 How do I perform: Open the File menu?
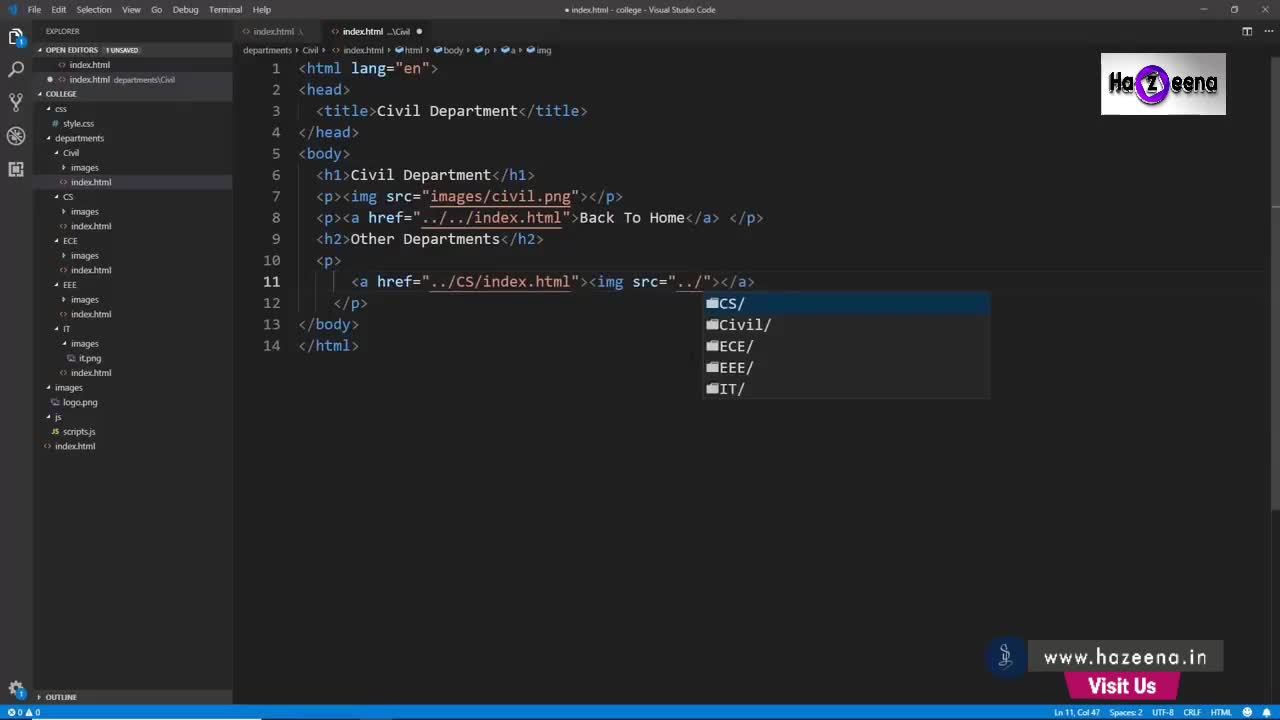pos(34,9)
